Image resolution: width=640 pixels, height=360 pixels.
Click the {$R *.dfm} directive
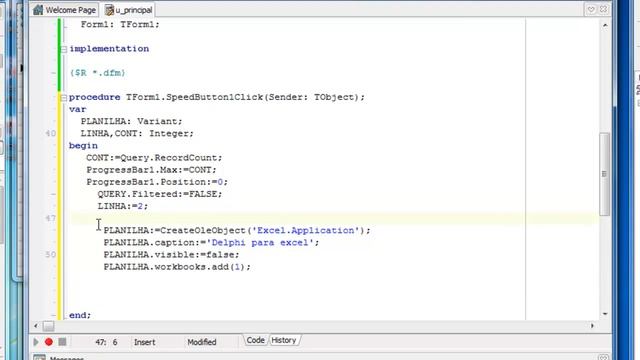click(x=98, y=73)
